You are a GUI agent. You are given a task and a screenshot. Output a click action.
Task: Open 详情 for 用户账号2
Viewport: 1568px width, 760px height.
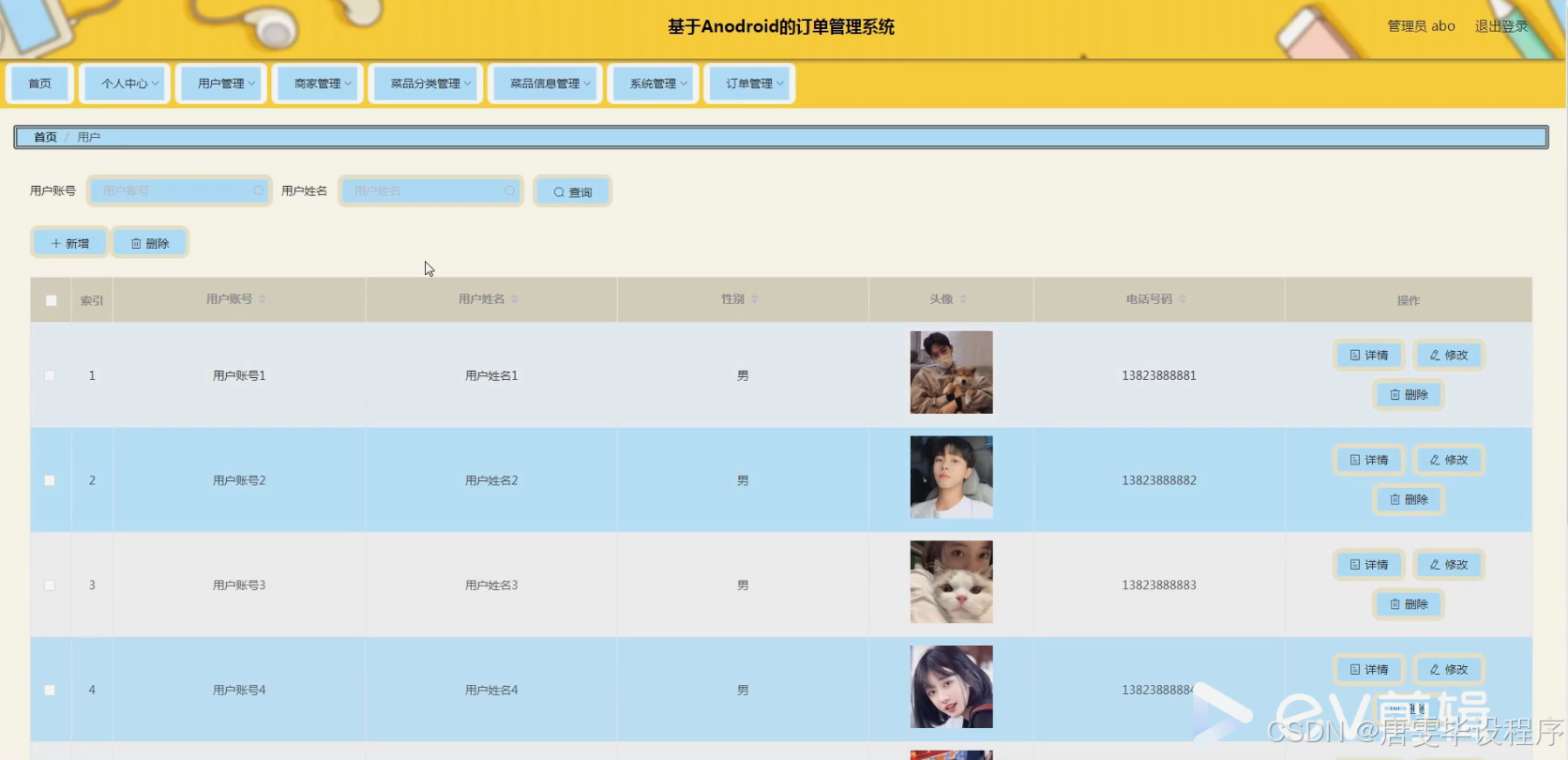click(1369, 460)
